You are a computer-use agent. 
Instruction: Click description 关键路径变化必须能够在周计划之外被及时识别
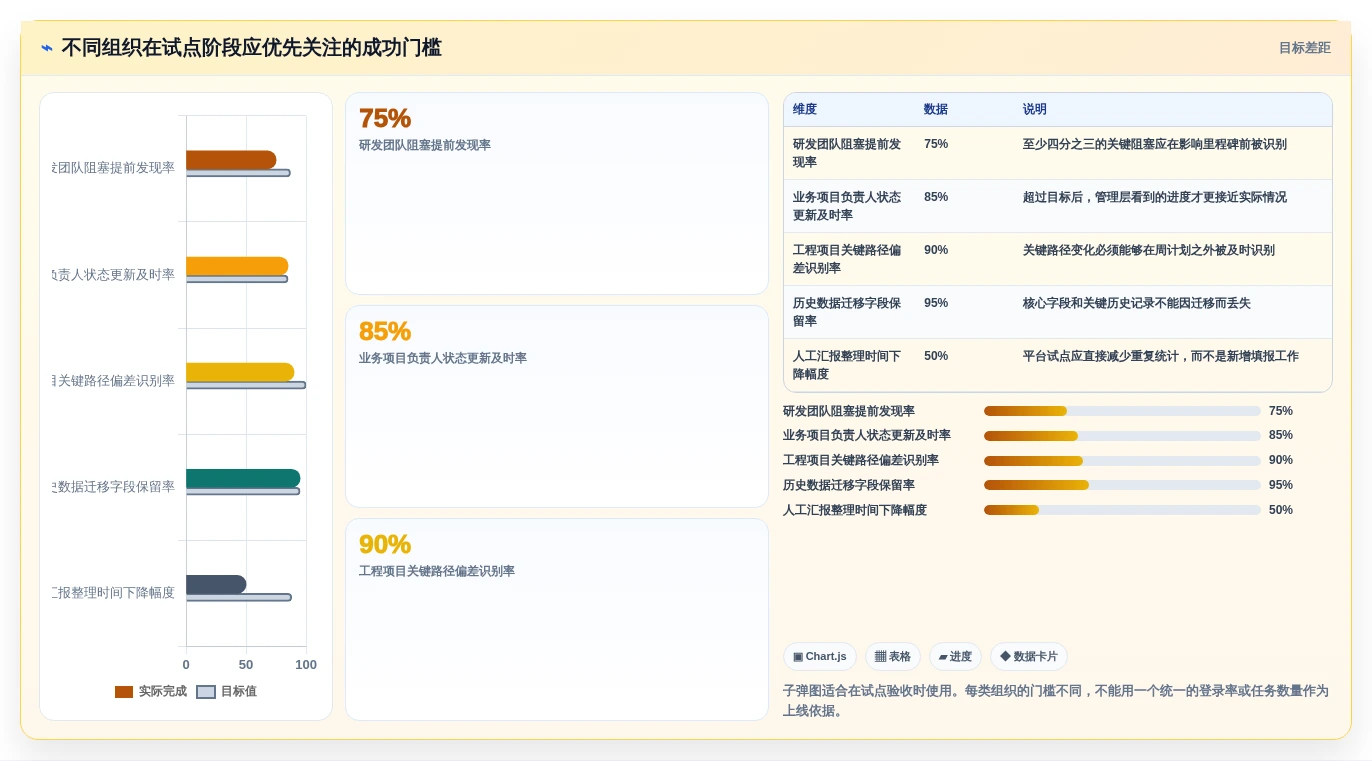click(1148, 250)
